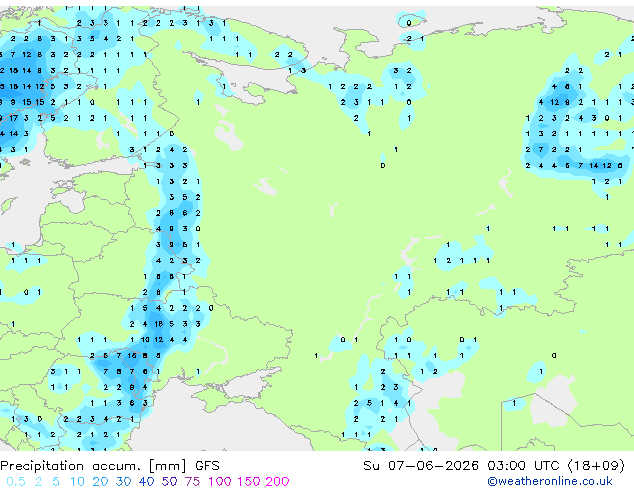Screen dimensions: 634x490
Task: Click the 75 mm legend value
Action: point(192,482)
